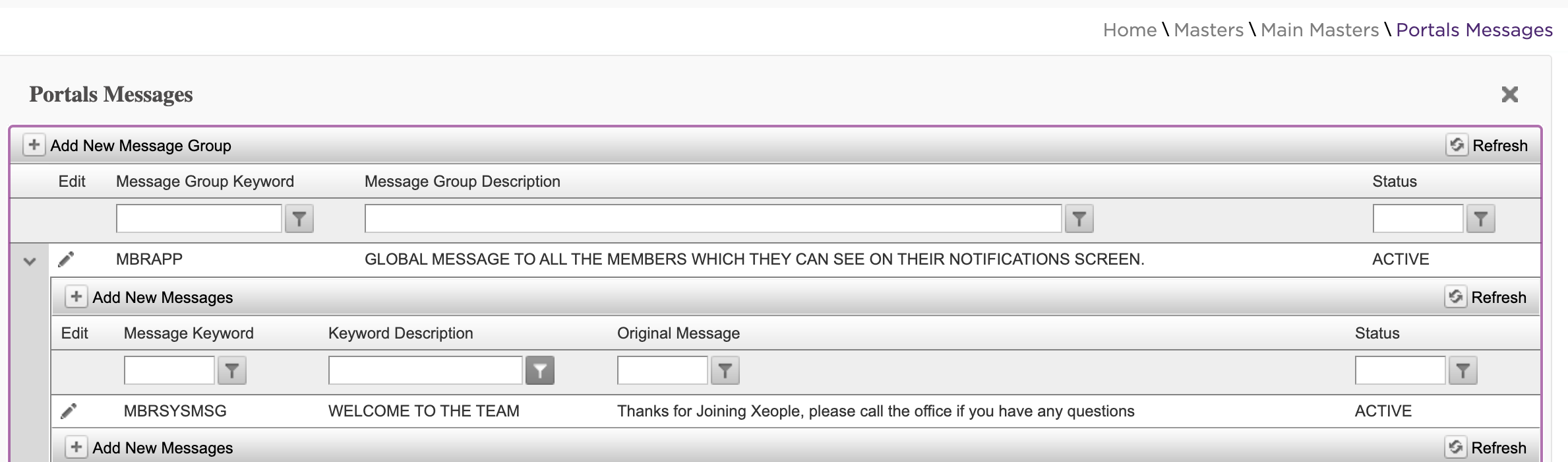
Task: Apply filter on Message Group Keyword column
Action: (299, 219)
